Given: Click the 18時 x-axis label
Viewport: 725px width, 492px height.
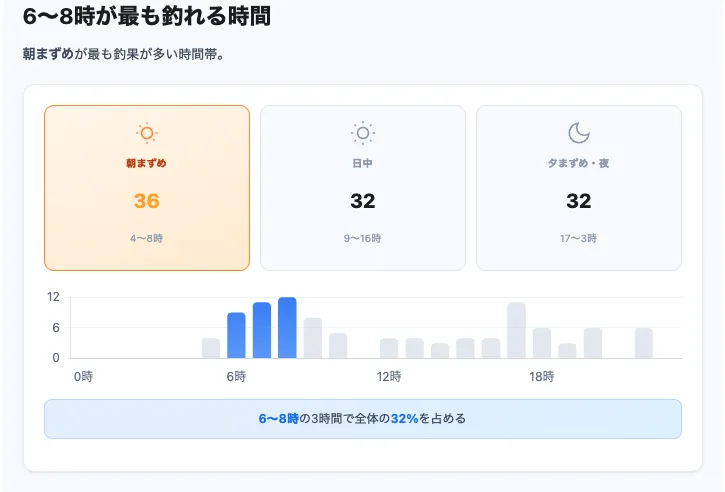Looking at the screenshot, I should (541, 376).
